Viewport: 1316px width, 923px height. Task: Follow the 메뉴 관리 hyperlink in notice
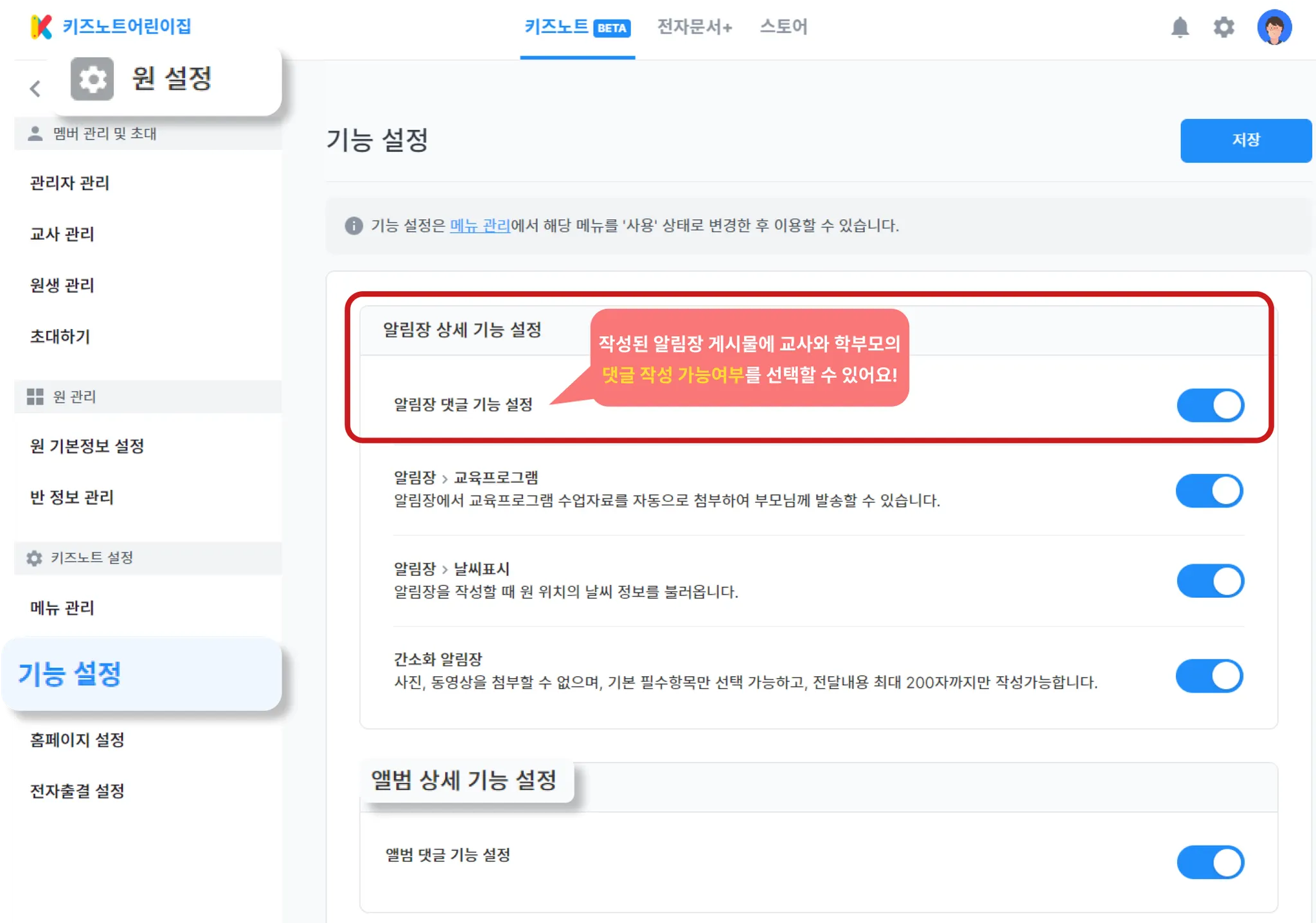tap(479, 226)
